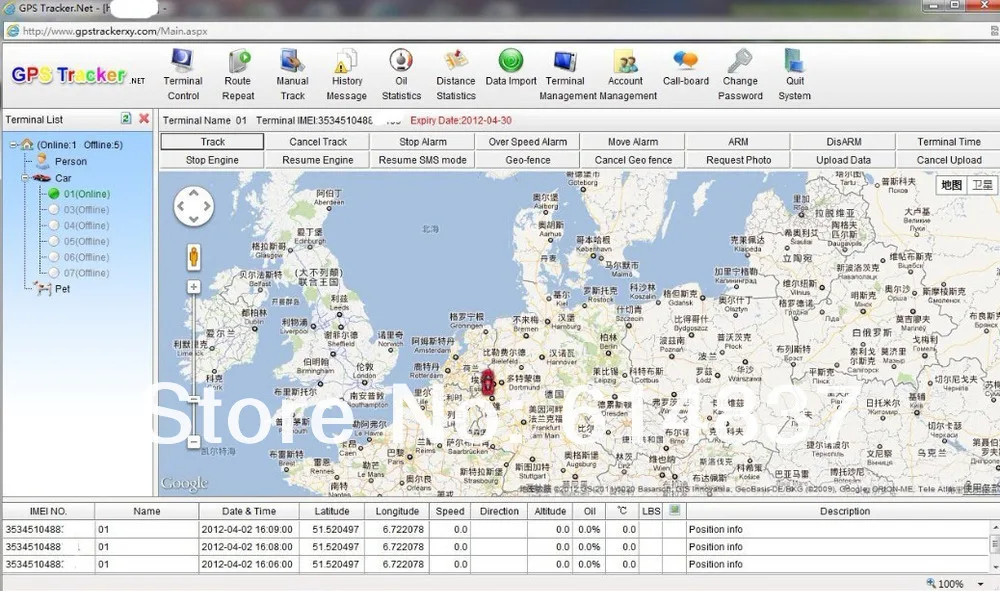Click the map zoom in plus button
This screenshot has width=1000, height=591.
pyautogui.click(x=193, y=287)
